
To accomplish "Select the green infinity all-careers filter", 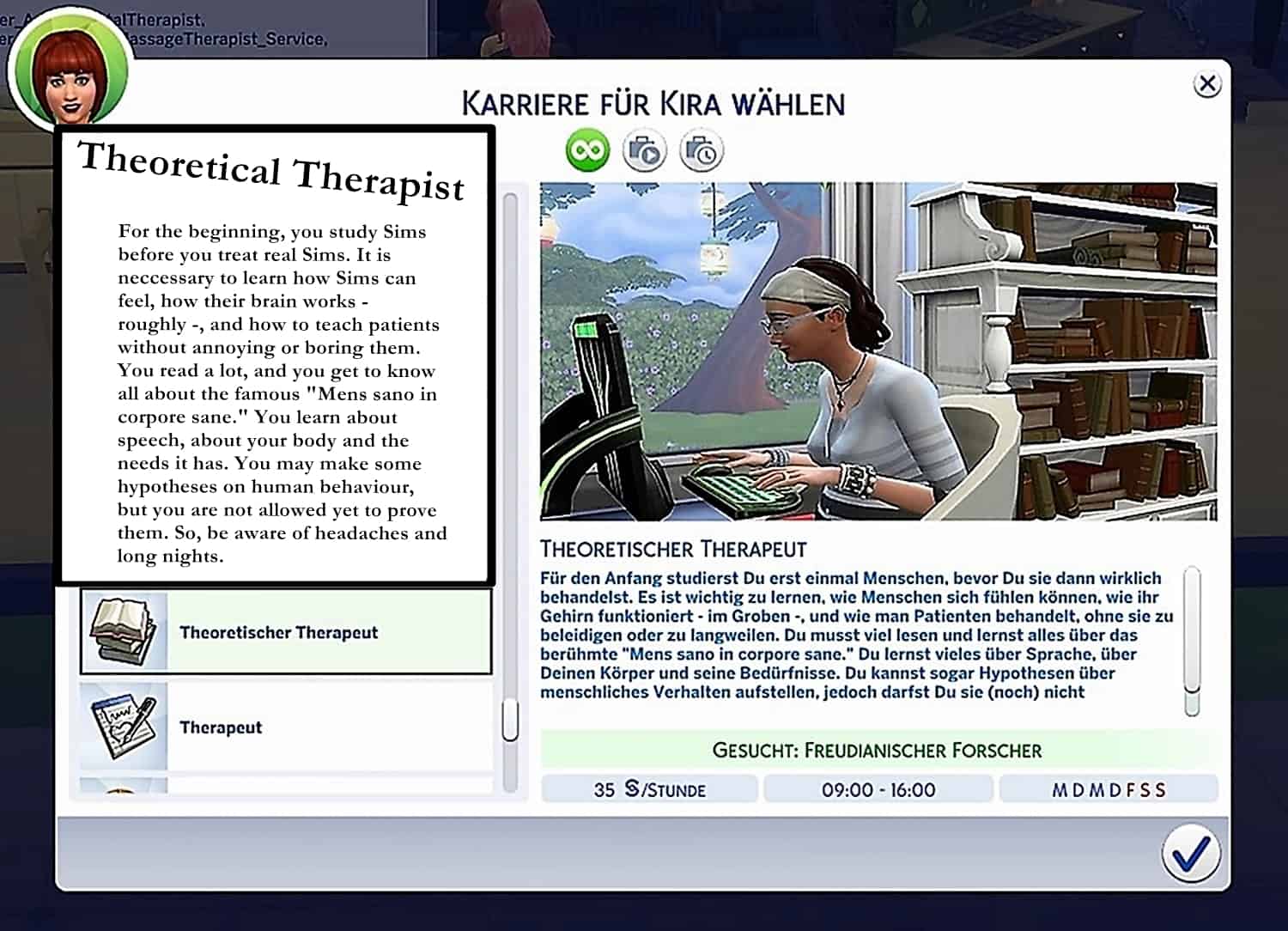I will coord(587,151).
